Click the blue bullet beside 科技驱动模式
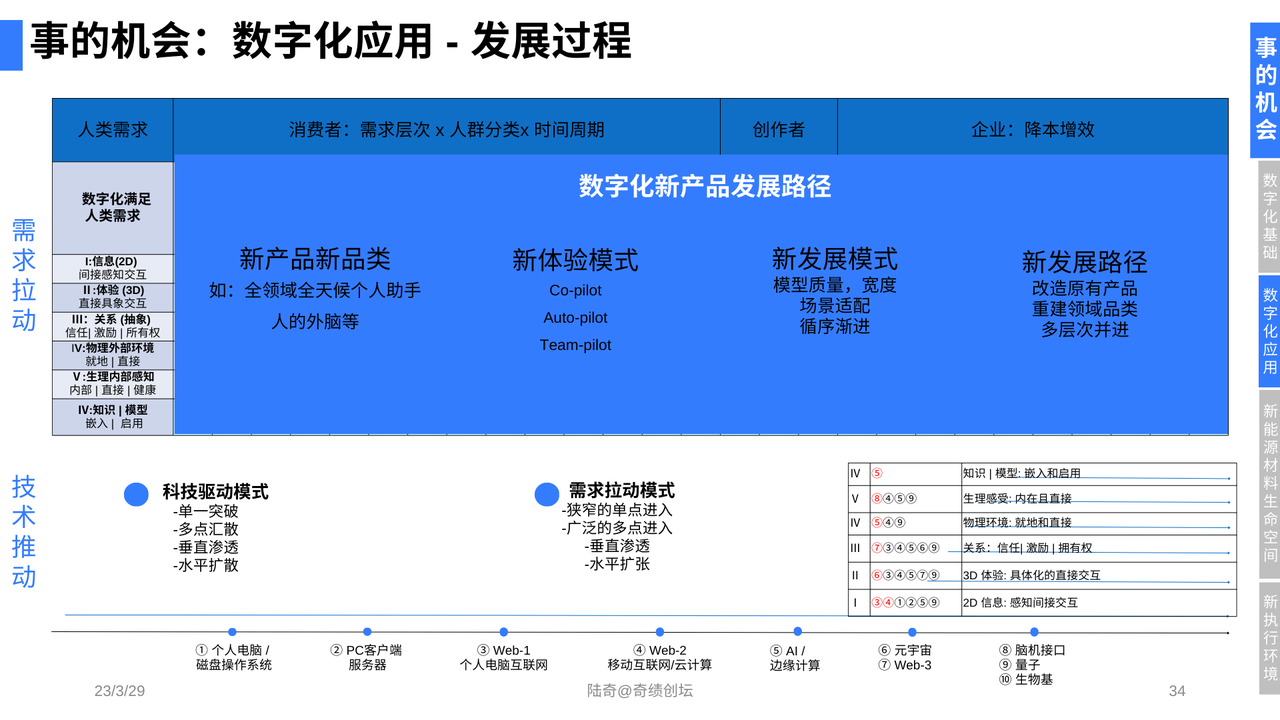This screenshot has height=720, width=1280. tap(136, 494)
